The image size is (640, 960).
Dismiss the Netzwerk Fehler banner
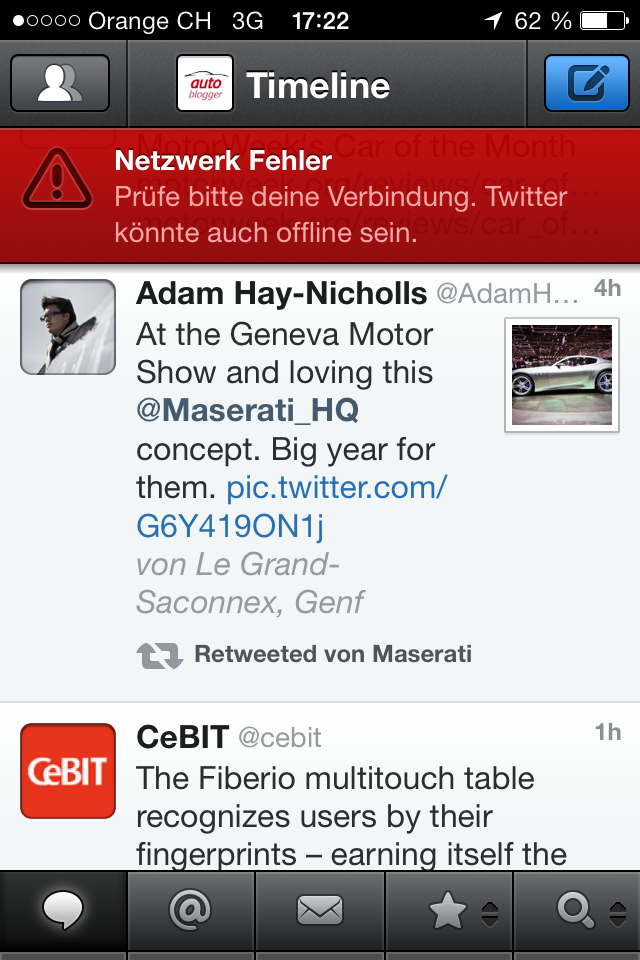click(x=320, y=193)
